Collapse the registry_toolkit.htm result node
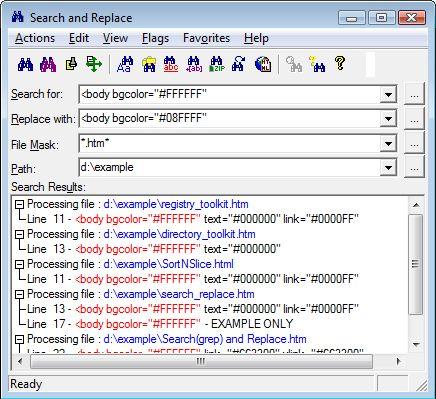 point(20,204)
